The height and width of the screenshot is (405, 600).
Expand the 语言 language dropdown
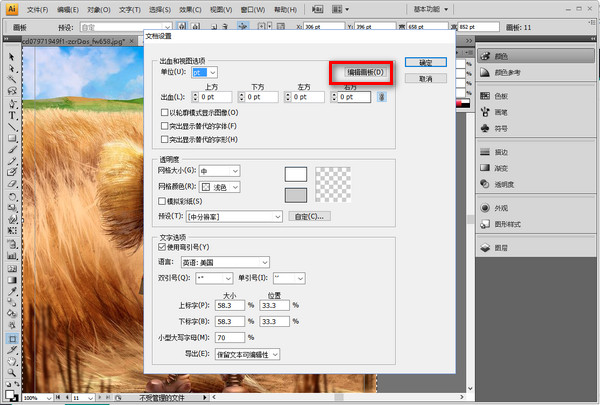tap(232, 263)
